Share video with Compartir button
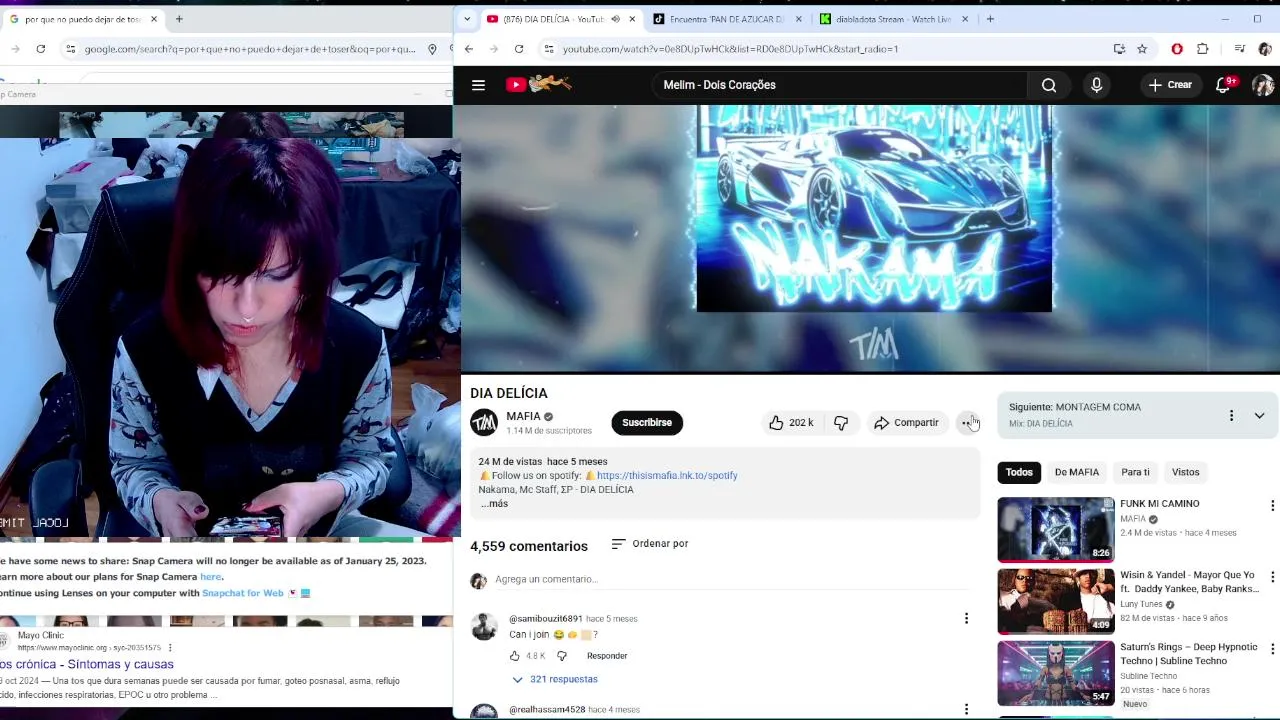The image size is (1280, 720). 906,423
